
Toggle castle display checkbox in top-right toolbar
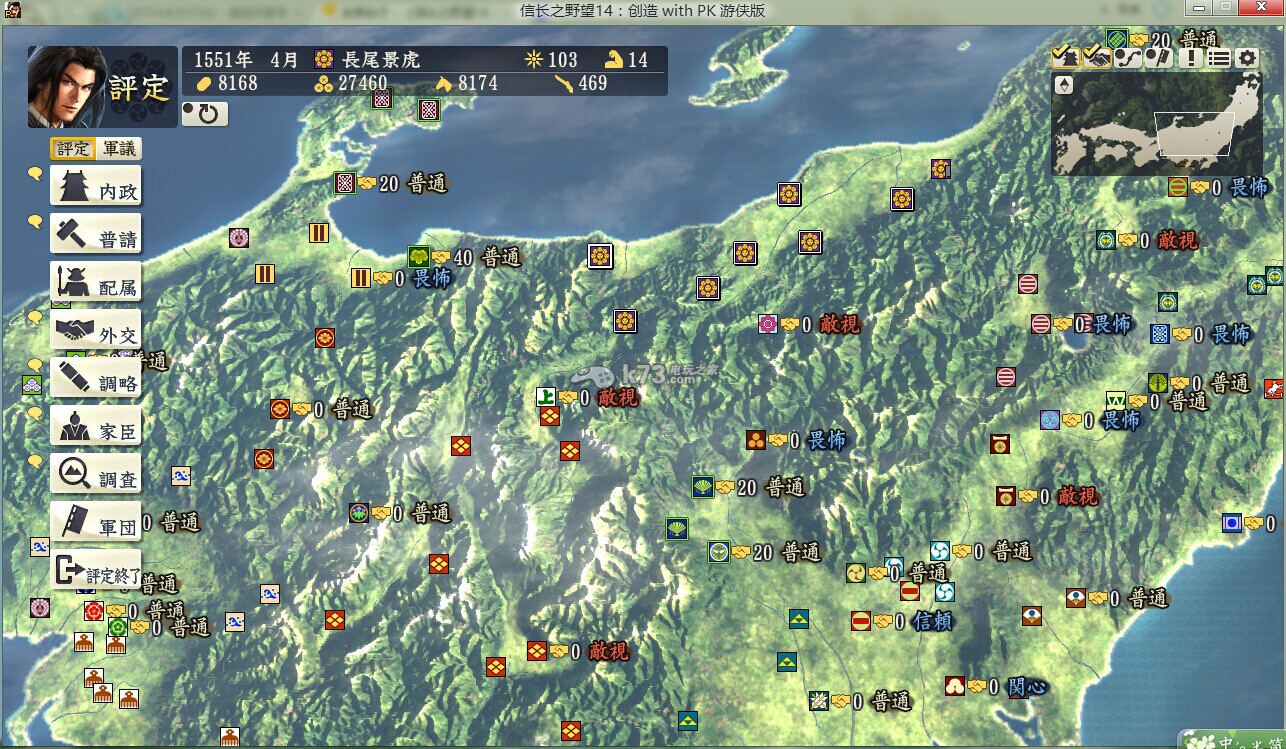tap(1065, 58)
